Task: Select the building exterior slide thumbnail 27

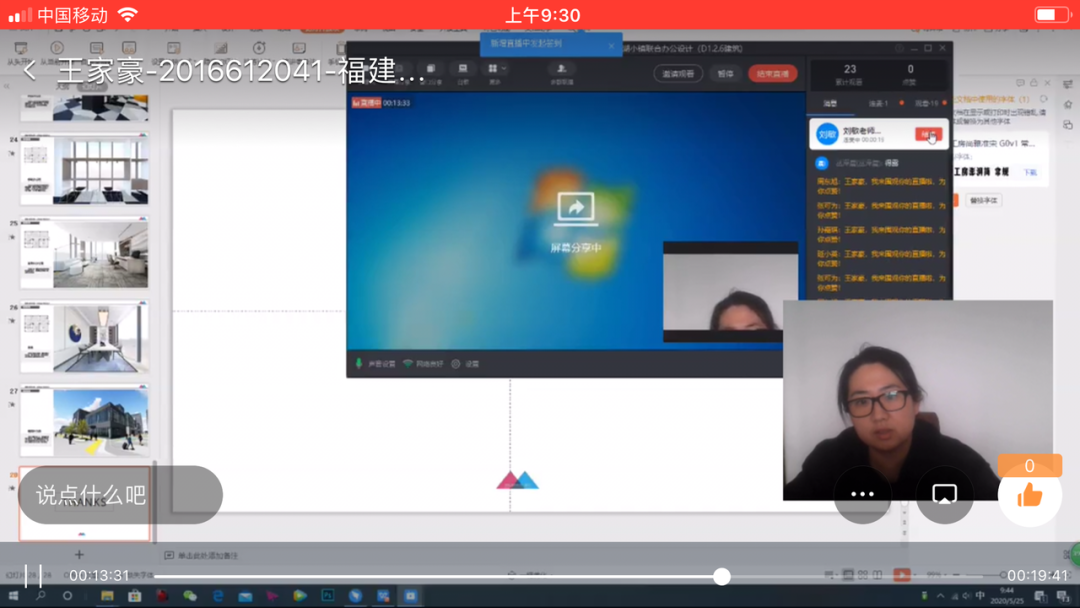Action: 84,422
